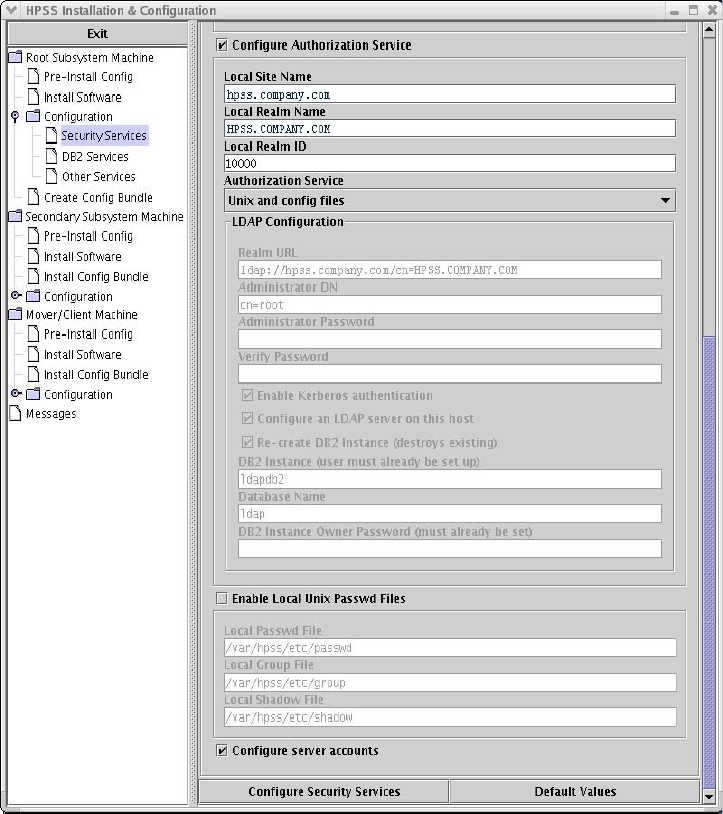Viewport: 723px width, 814px height.
Task: Click the vertical scrollbar thumb
Action: [709, 562]
